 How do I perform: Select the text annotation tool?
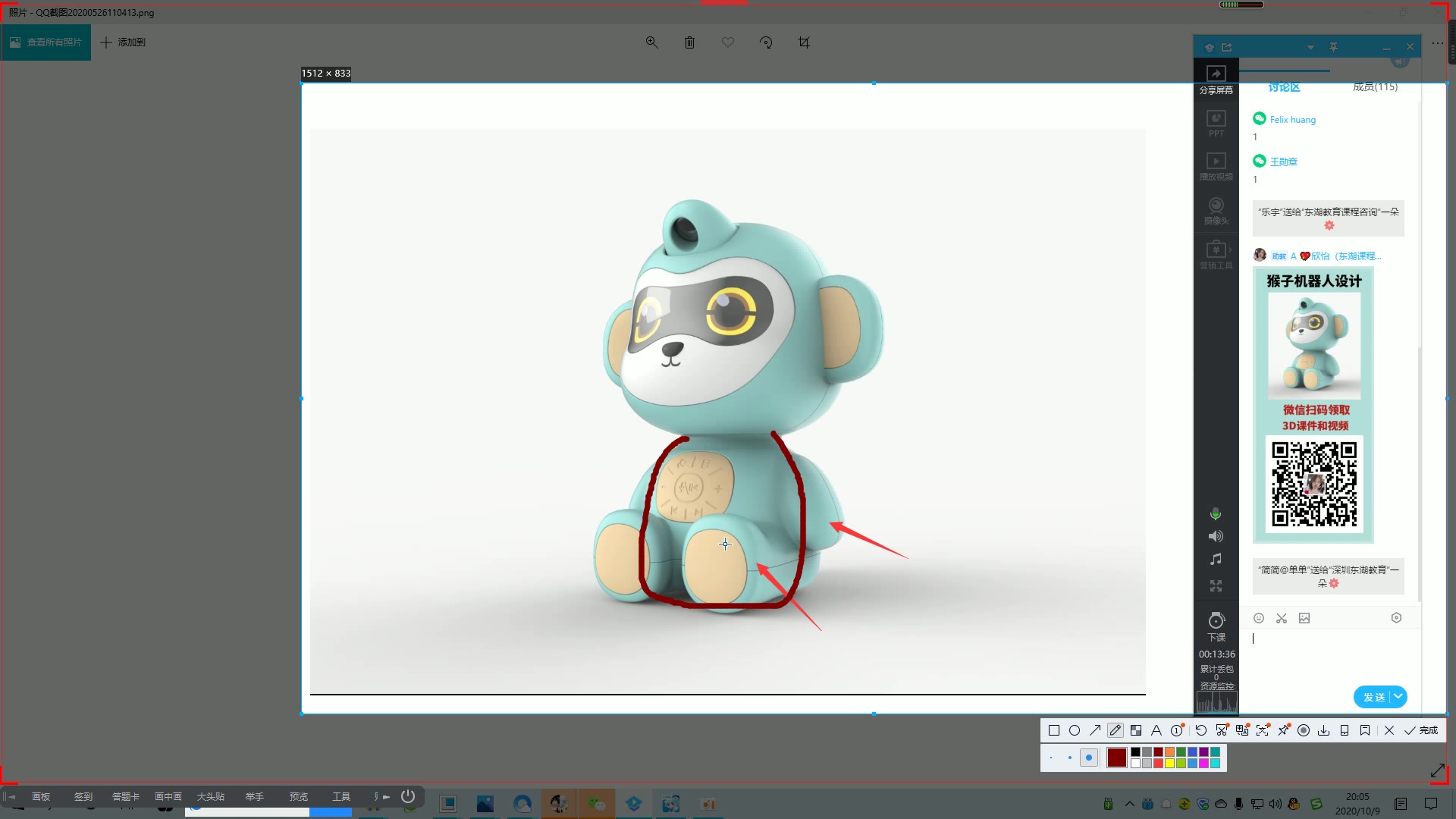tap(1156, 730)
